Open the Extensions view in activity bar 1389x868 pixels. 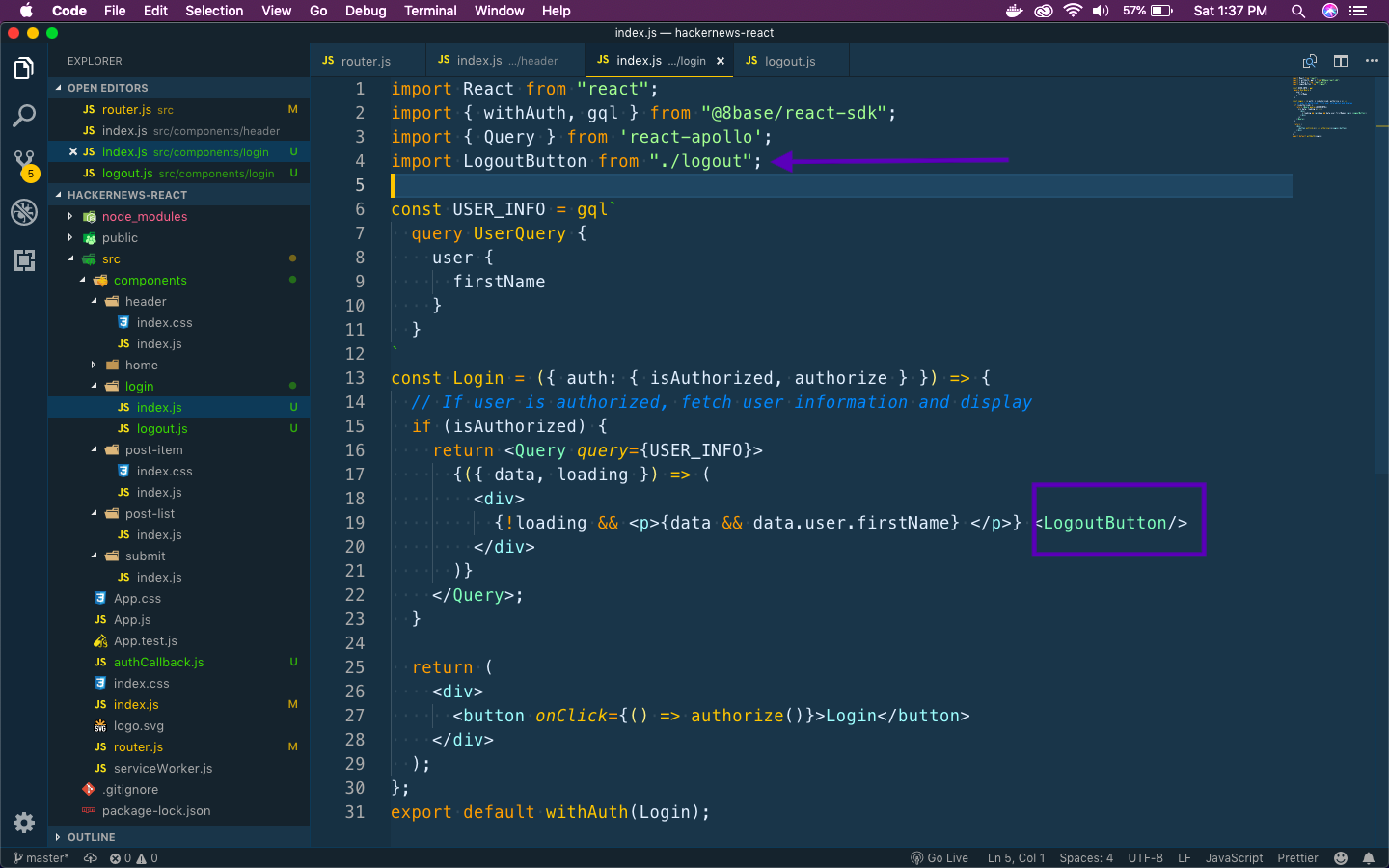(x=24, y=259)
